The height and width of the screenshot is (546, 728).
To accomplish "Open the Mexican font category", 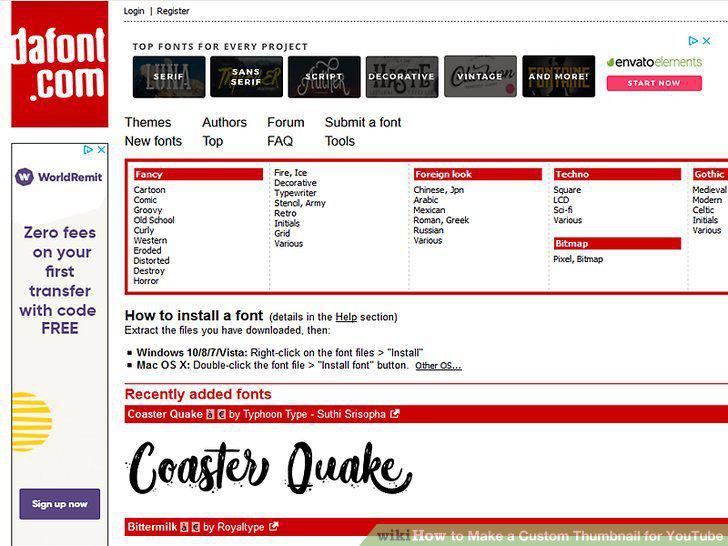I will click(429, 210).
